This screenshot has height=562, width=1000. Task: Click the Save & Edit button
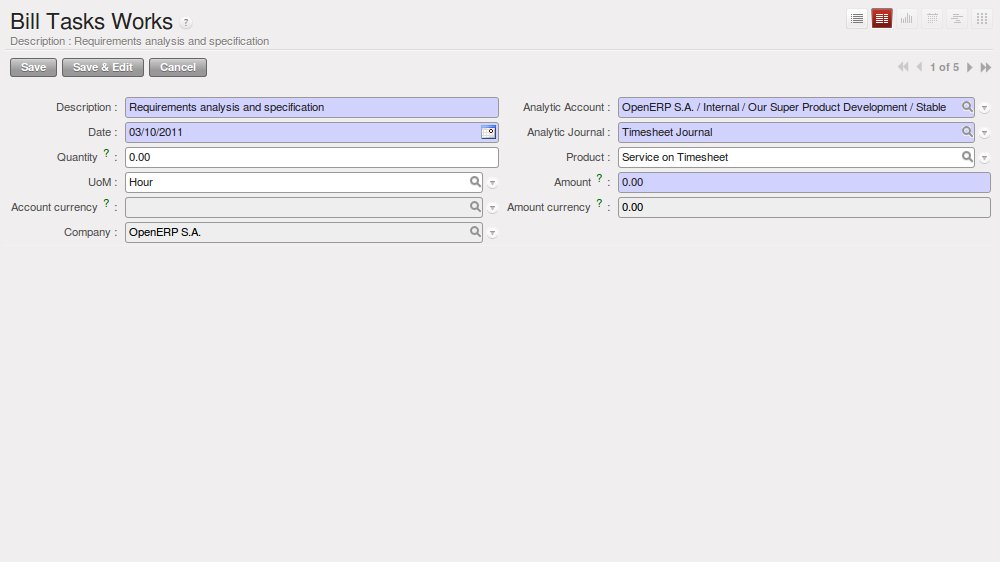(x=103, y=67)
